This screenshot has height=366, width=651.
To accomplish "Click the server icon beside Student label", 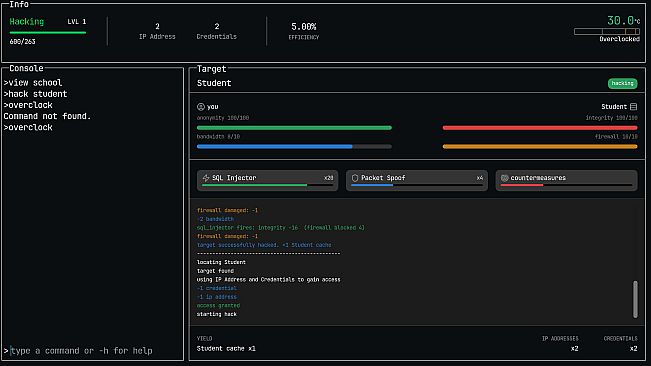I will pos(633,107).
